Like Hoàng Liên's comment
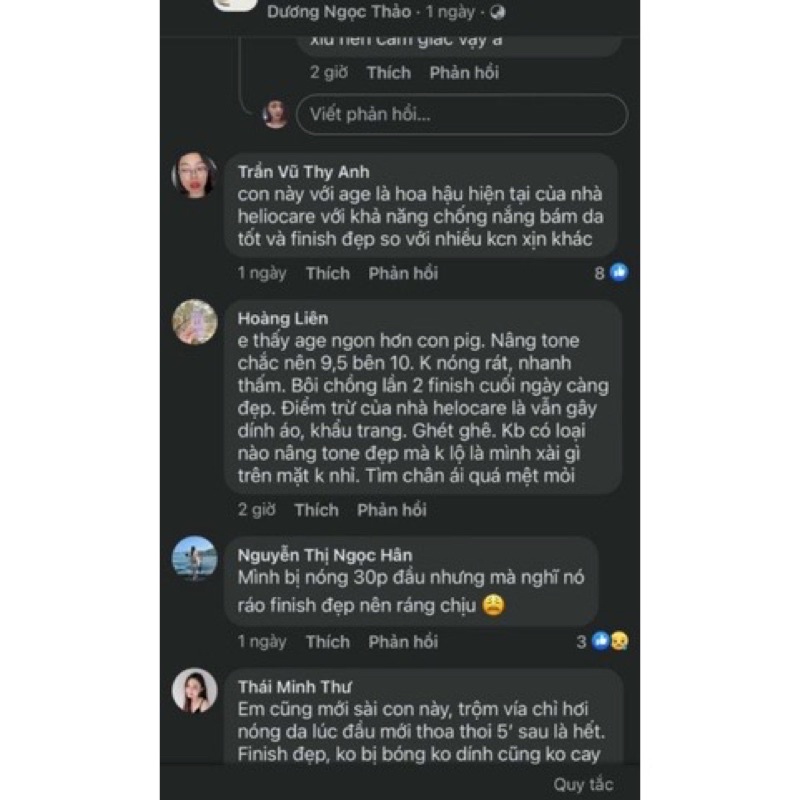 pyautogui.click(x=316, y=510)
